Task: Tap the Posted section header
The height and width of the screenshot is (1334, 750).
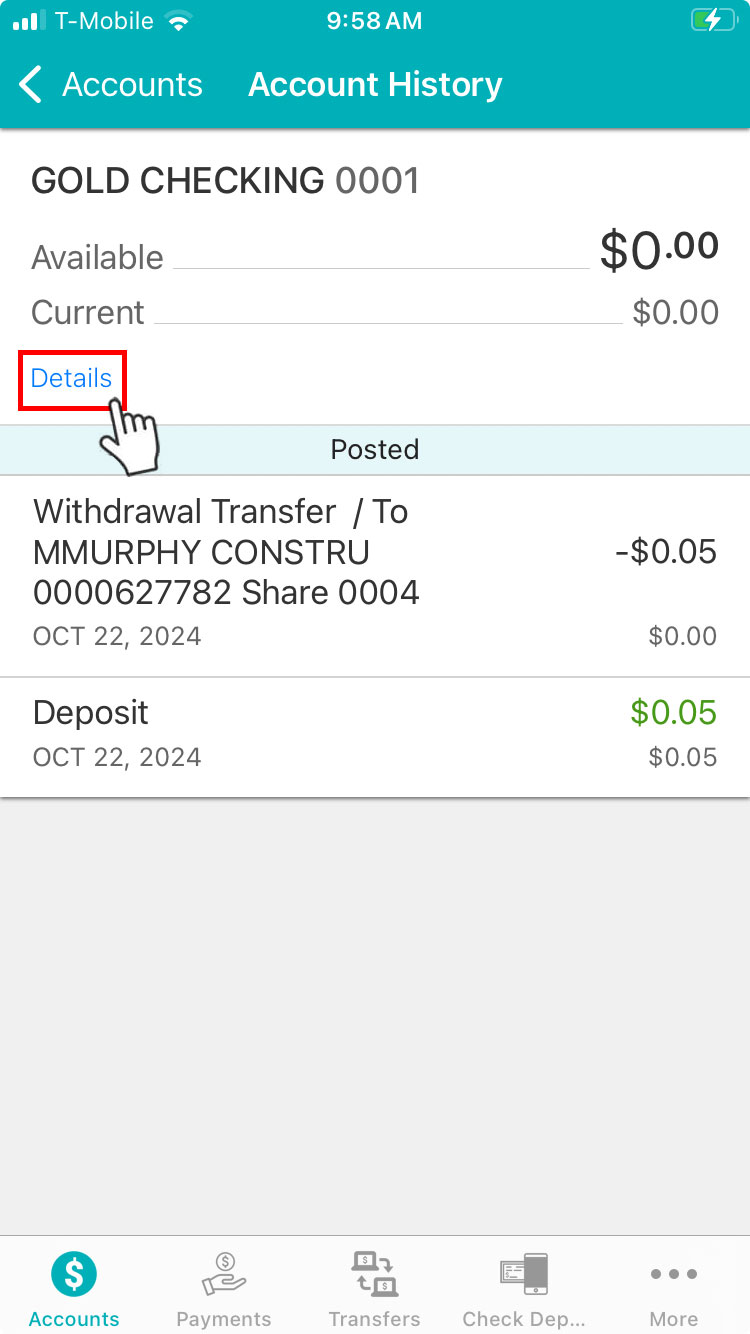Action: coord(375,450)
